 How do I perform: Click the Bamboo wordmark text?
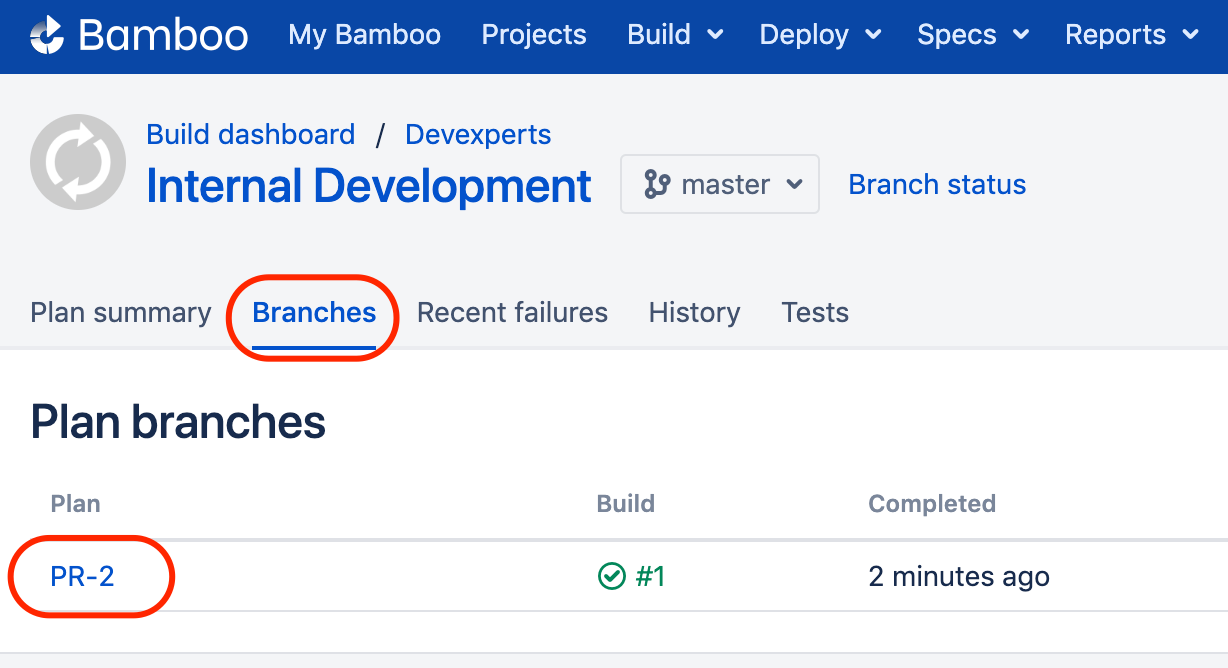click(x=163, y=35)
